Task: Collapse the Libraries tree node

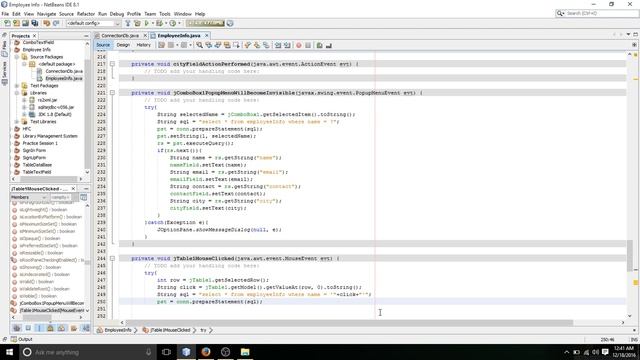Action: tap(17, 93)
